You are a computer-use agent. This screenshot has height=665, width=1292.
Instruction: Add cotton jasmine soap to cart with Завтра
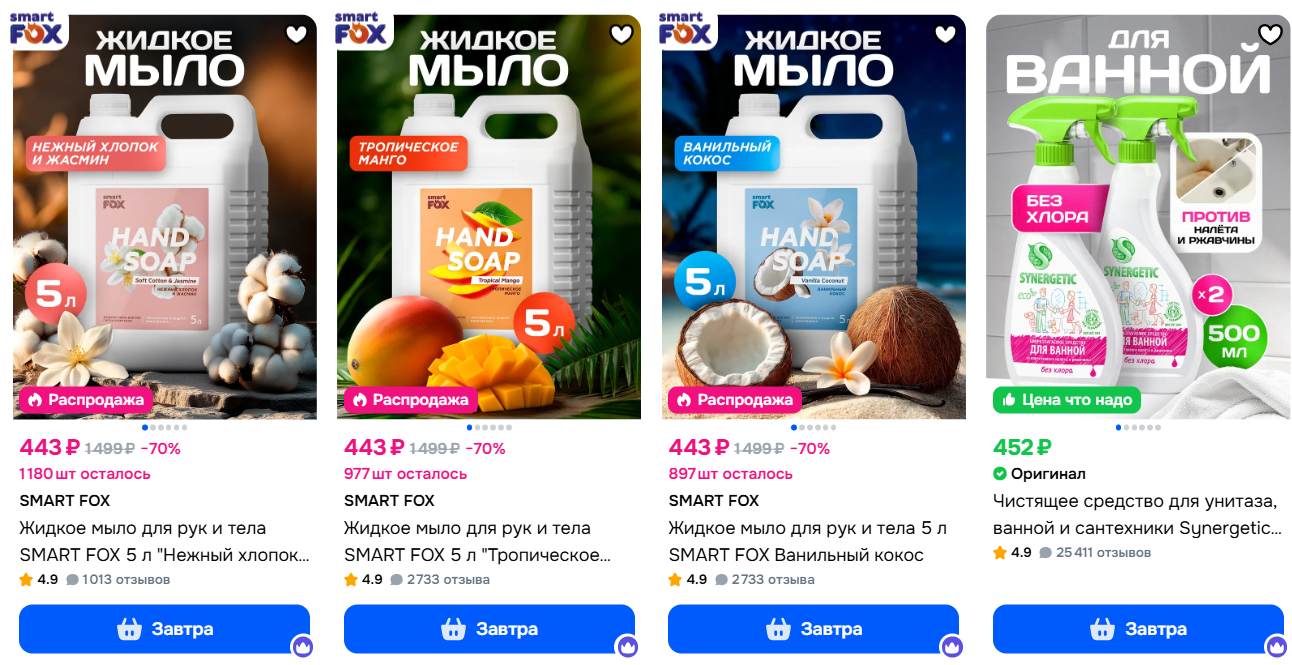(x=165, y=629)
